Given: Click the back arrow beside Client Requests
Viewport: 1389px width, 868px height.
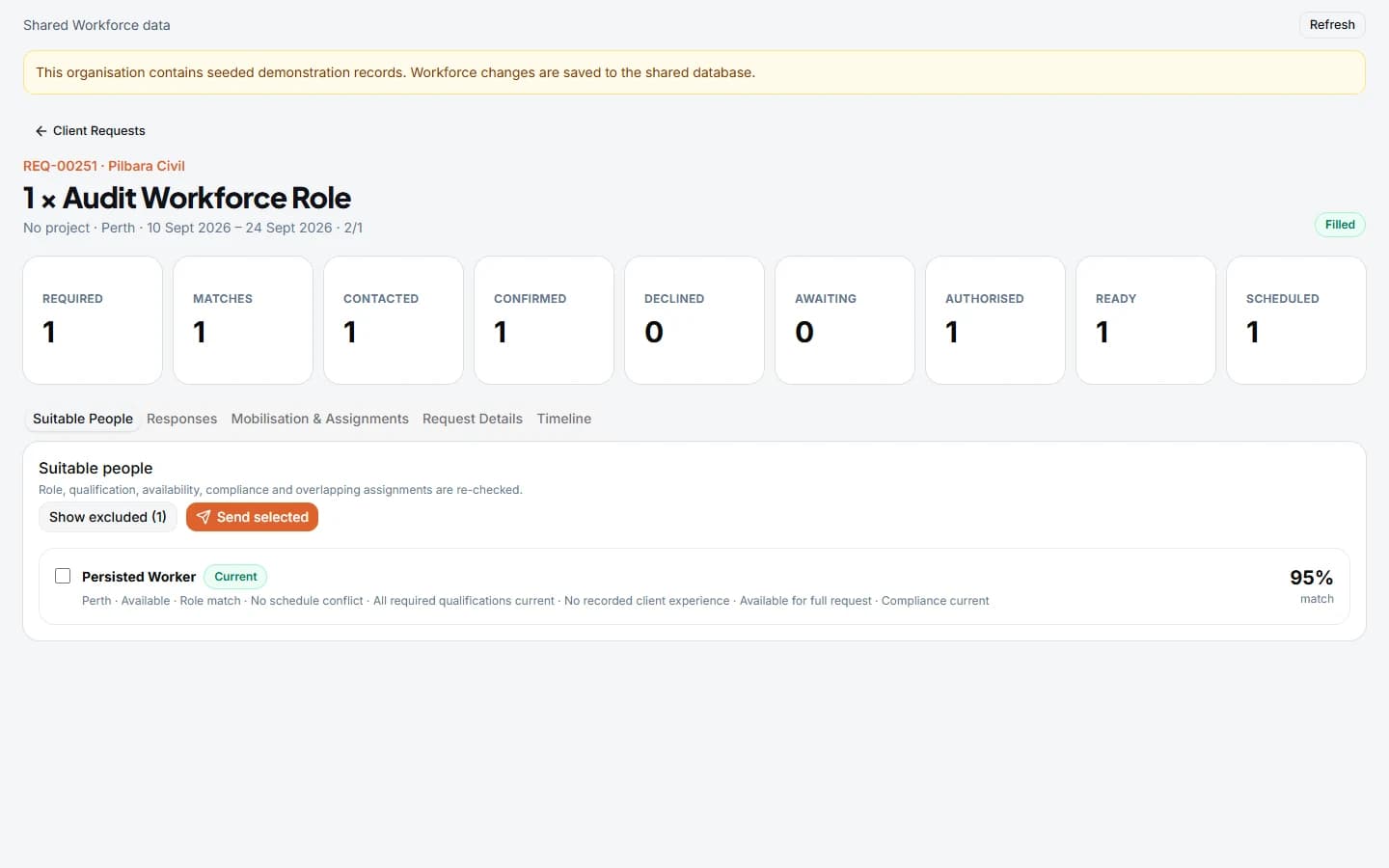Looking at the screenshot, I should (41, 131).
